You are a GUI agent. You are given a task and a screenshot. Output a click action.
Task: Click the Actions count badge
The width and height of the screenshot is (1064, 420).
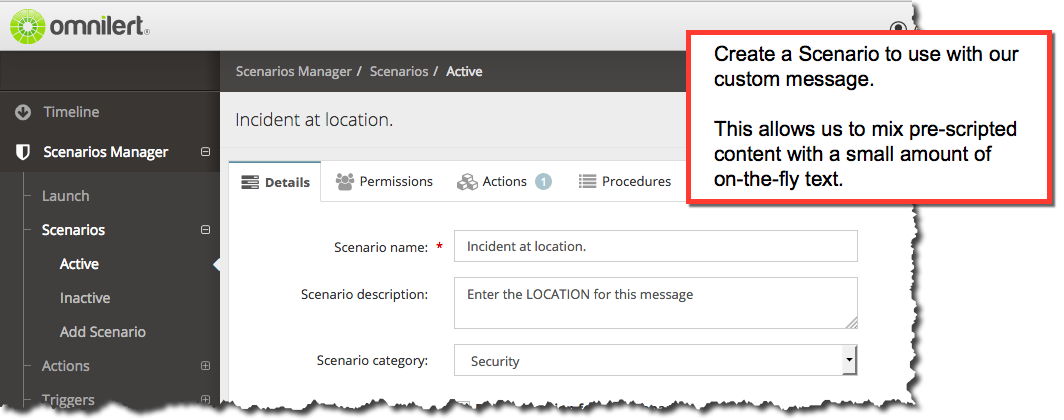(543, 182)
